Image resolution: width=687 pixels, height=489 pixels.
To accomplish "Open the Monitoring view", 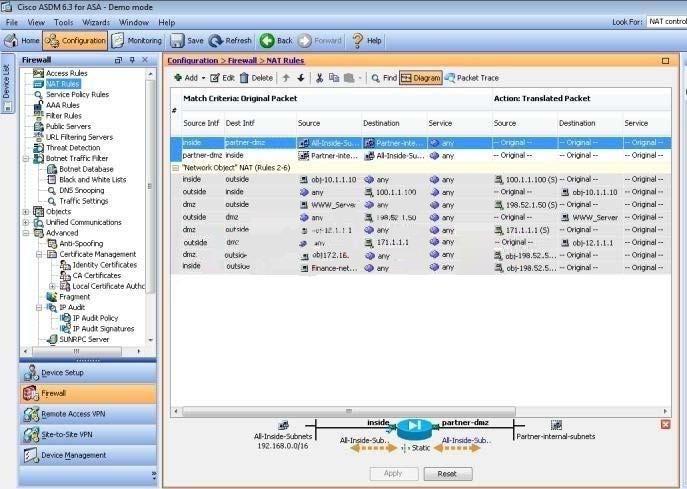I will [x=136, y=41].
